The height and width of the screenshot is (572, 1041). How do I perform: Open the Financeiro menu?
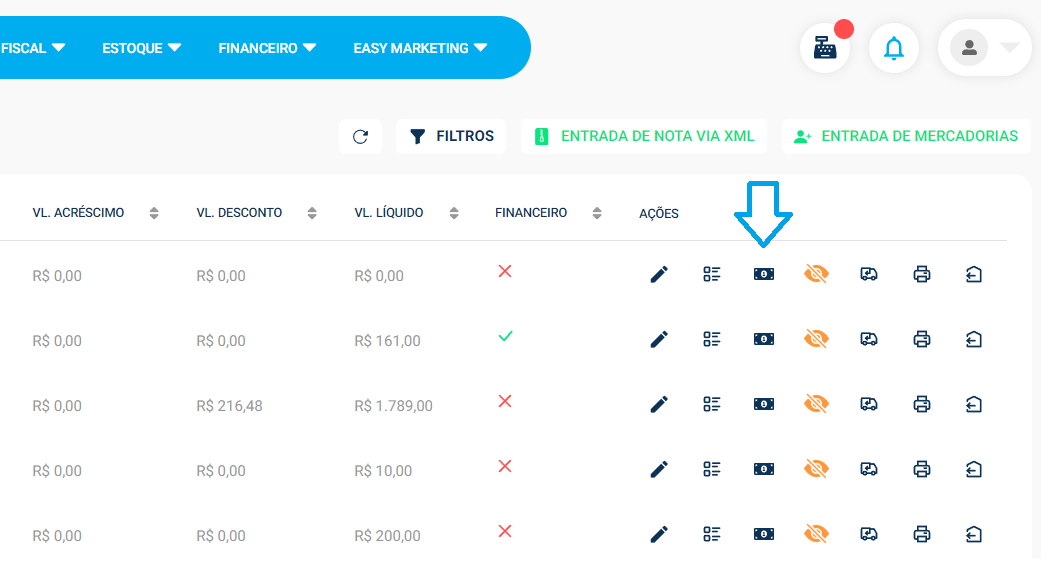pos(267,48)
